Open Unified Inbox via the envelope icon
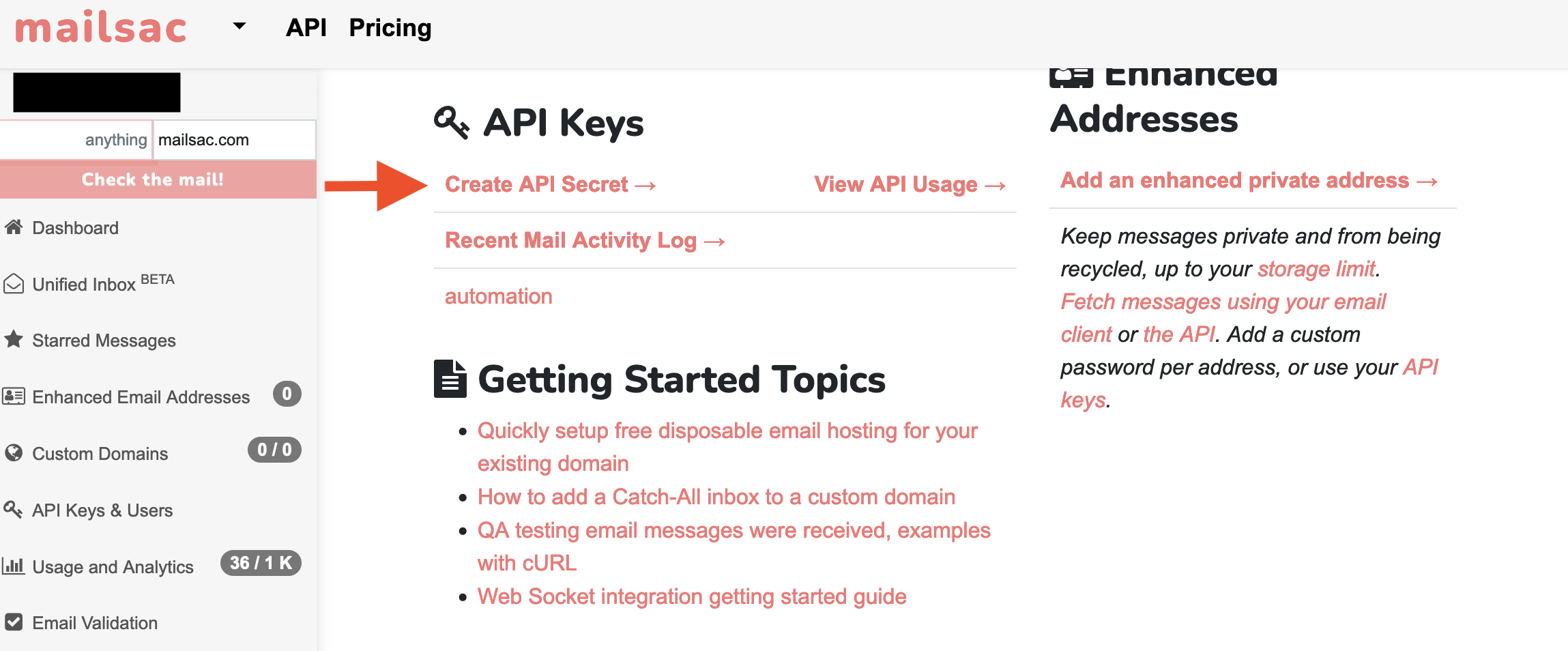 (x=14, y=283)
